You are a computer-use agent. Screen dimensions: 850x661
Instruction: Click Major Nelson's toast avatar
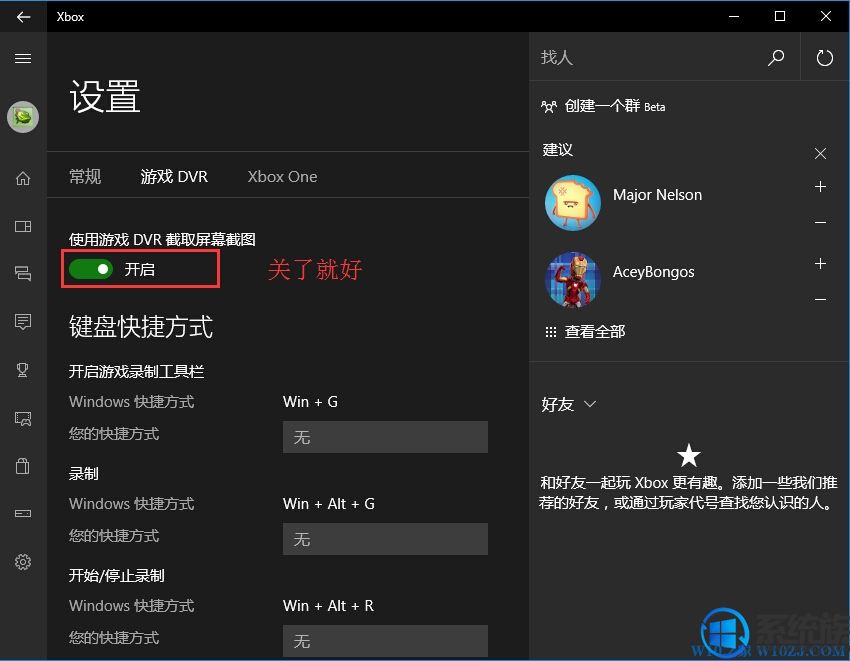click(573, 203)
